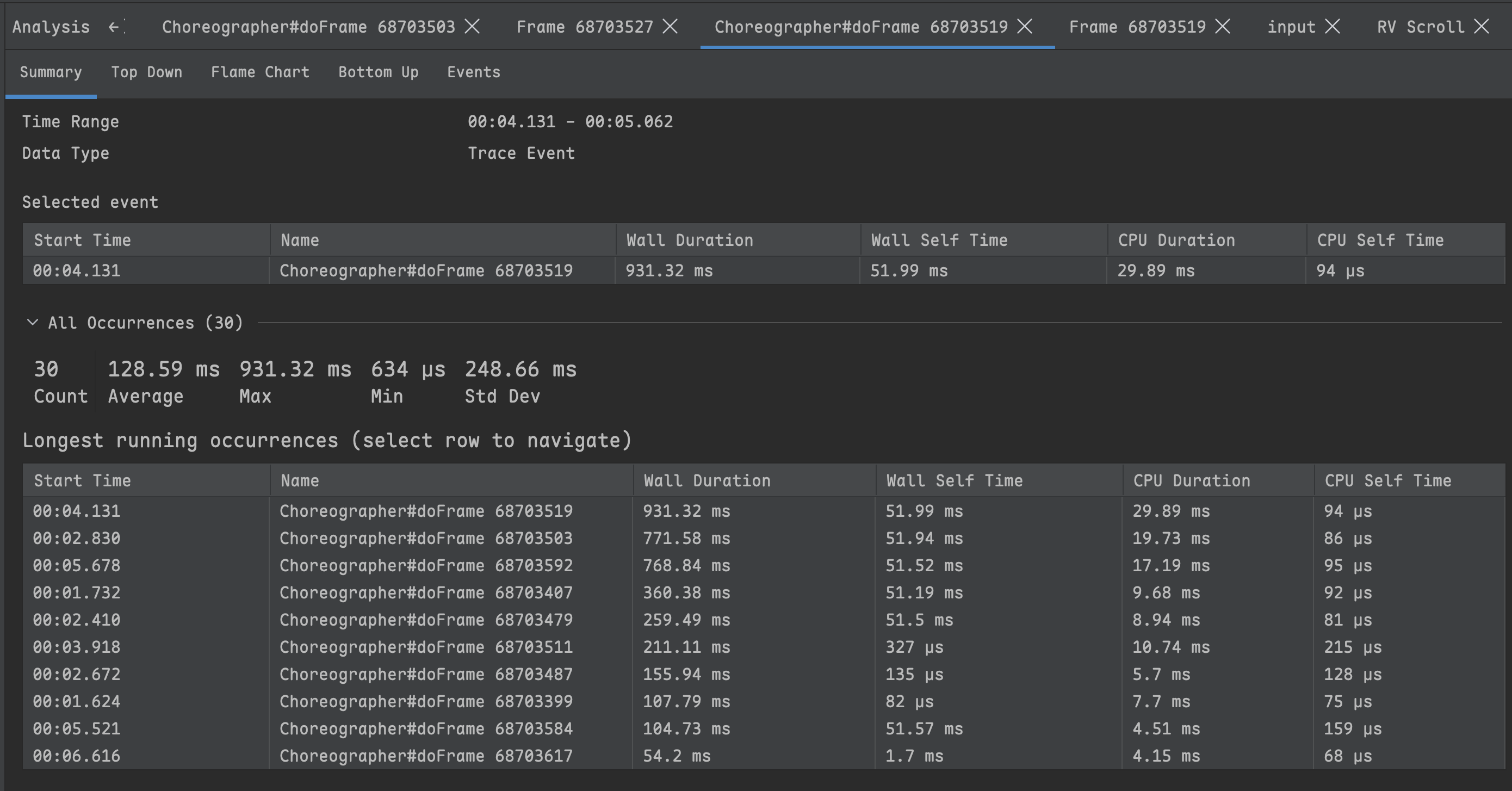Select the occurrence row starting at 00:01.732
1512x791 pixels.
pyautogui.click(x=425, y=592)
